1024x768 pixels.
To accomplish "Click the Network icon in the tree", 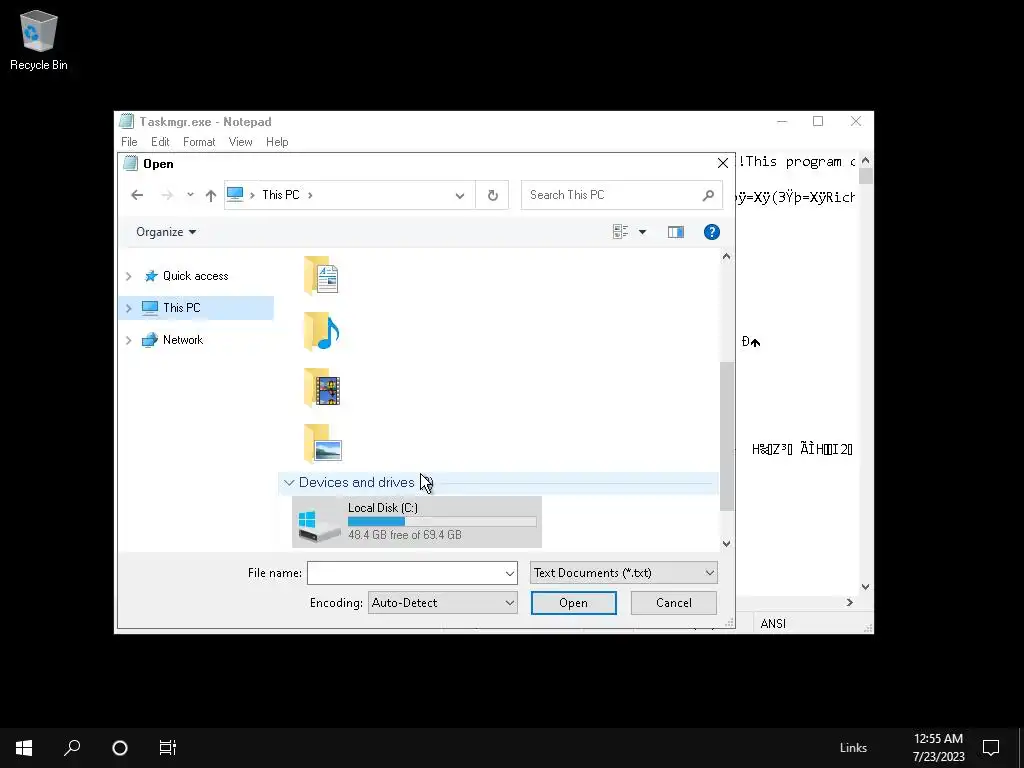I will (x=150, y=340).
